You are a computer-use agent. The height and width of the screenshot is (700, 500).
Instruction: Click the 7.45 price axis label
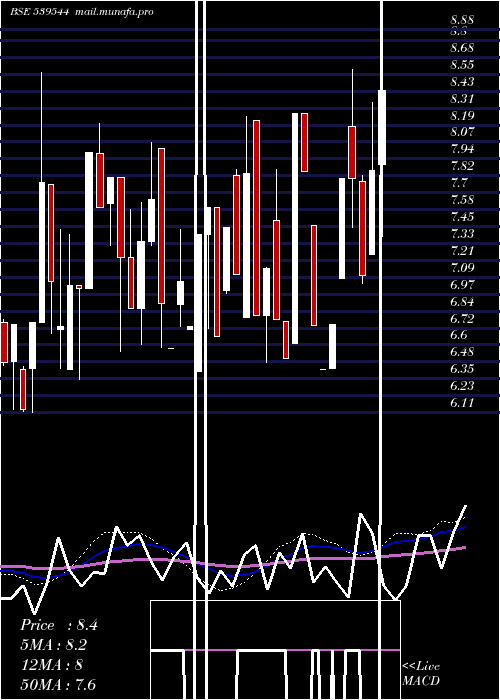(x=462, y=217)
